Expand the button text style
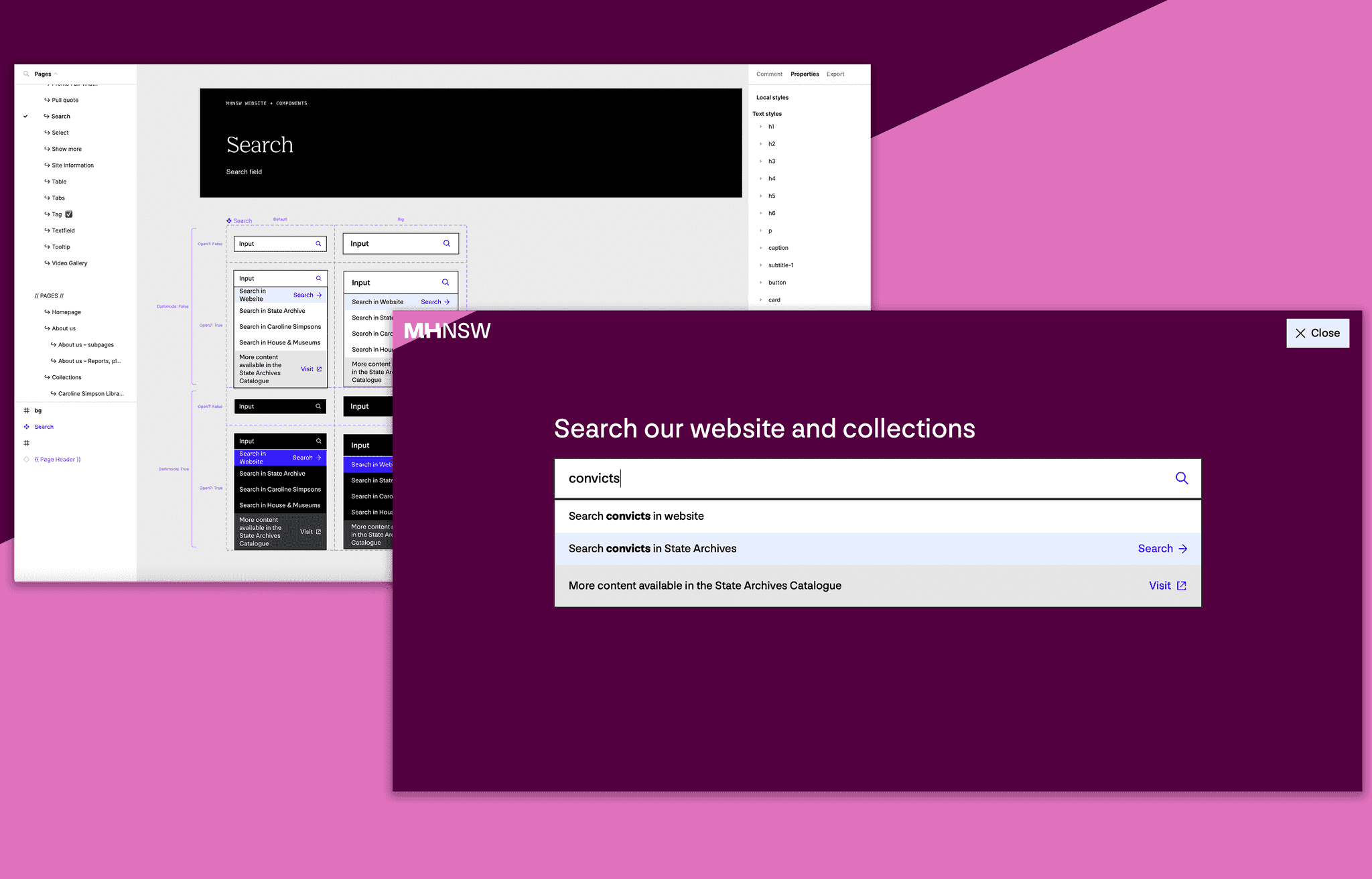The height and width of the screenshot is (879, 1372). point(761,283)
